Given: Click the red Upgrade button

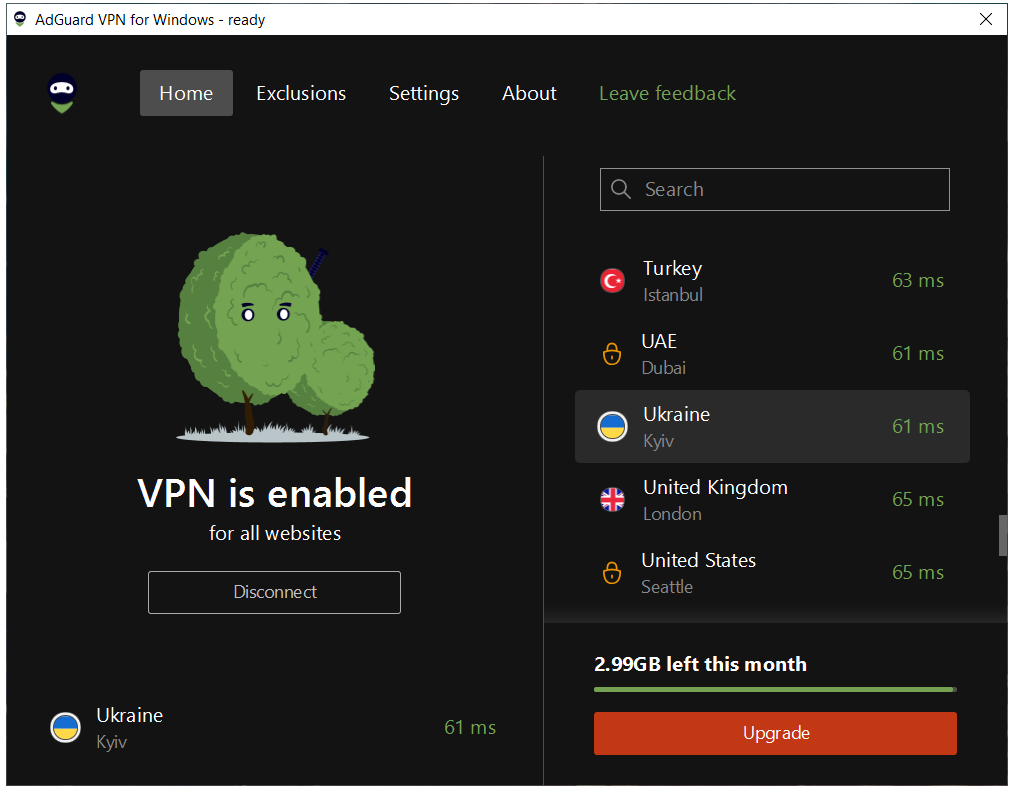Looking at the screenshot, I should (x=775, y=733).
